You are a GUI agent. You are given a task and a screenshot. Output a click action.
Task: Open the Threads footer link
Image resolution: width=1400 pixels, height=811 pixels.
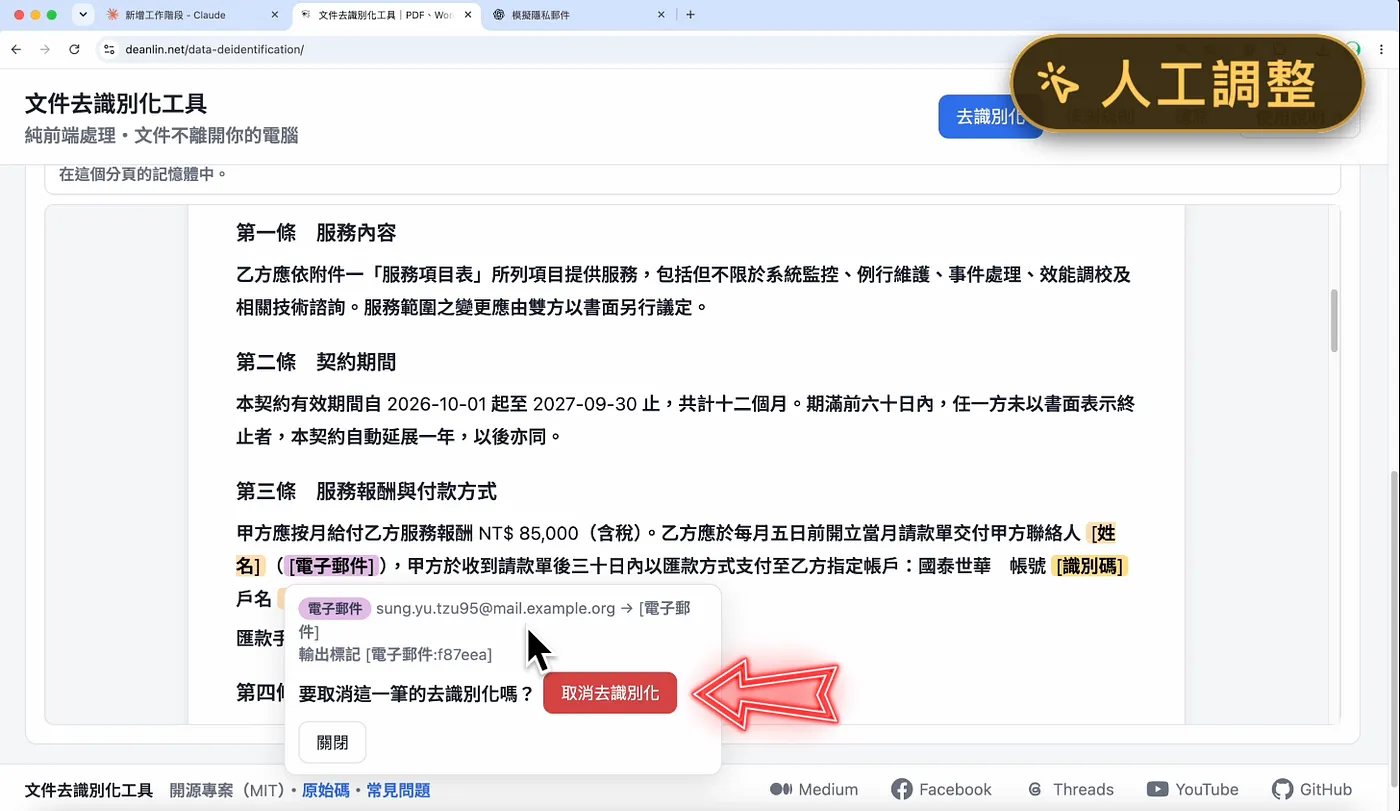pyautogui.click(x=1070, y=790)
